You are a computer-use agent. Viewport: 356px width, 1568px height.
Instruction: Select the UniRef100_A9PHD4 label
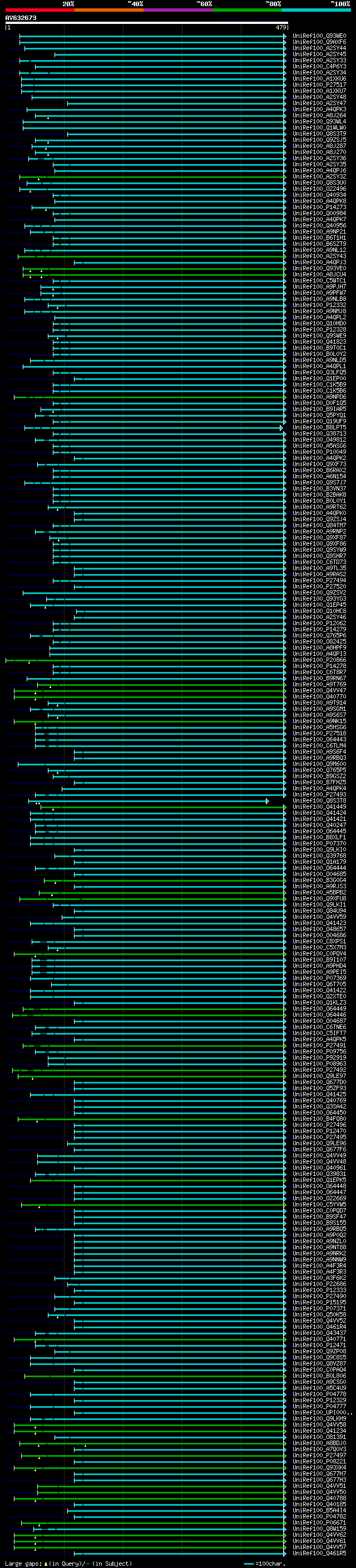tap(319, 966)
